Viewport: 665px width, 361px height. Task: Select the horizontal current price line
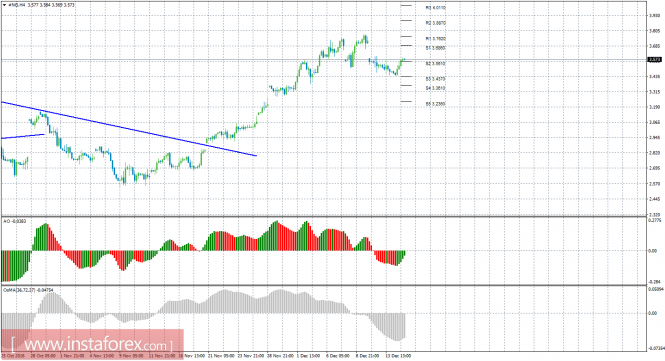pyautogui.click(x=324, y=60)
